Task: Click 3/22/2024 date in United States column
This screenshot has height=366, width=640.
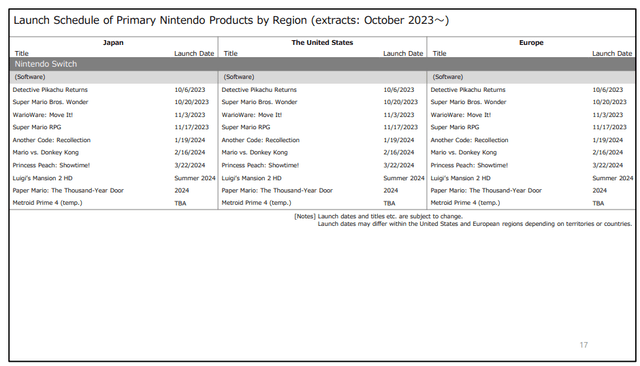Action: 399,165
